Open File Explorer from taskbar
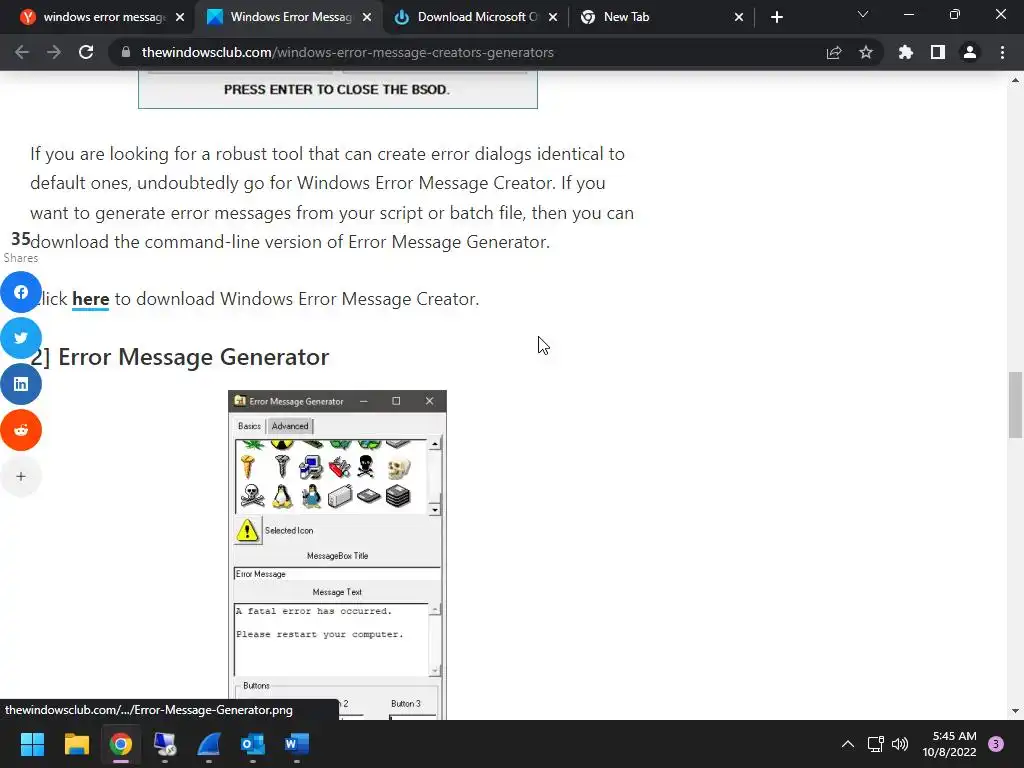This screenshot has height=768, width=1024. coord(76,744)
